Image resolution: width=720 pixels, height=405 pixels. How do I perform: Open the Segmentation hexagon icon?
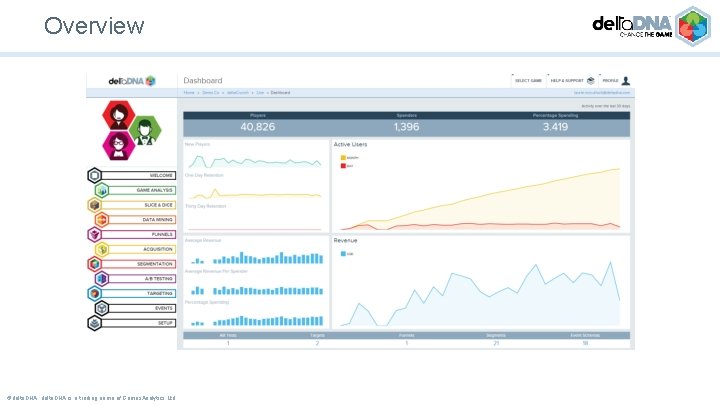point(95,264)
